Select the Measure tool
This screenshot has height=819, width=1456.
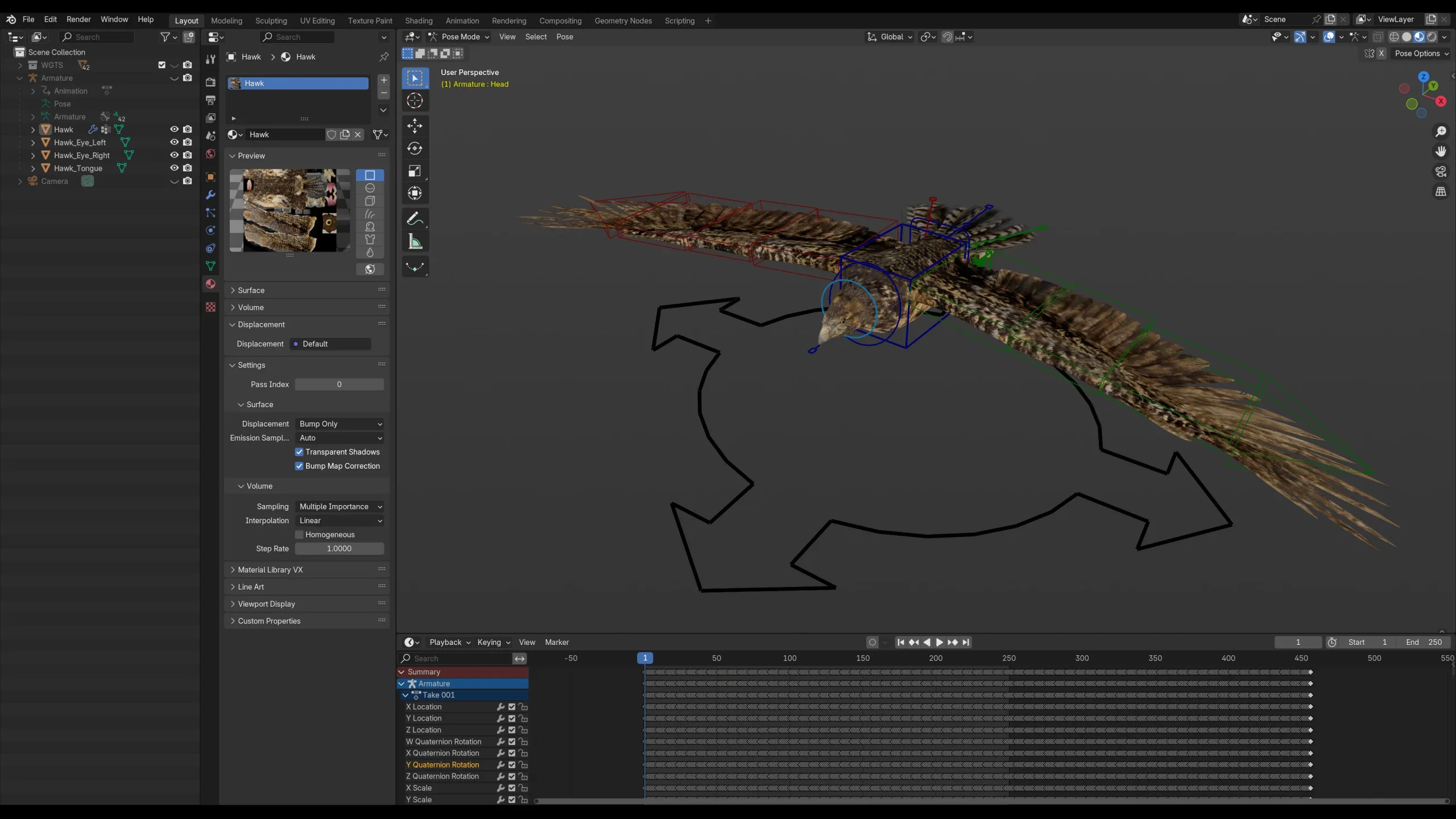coord(415,241)
